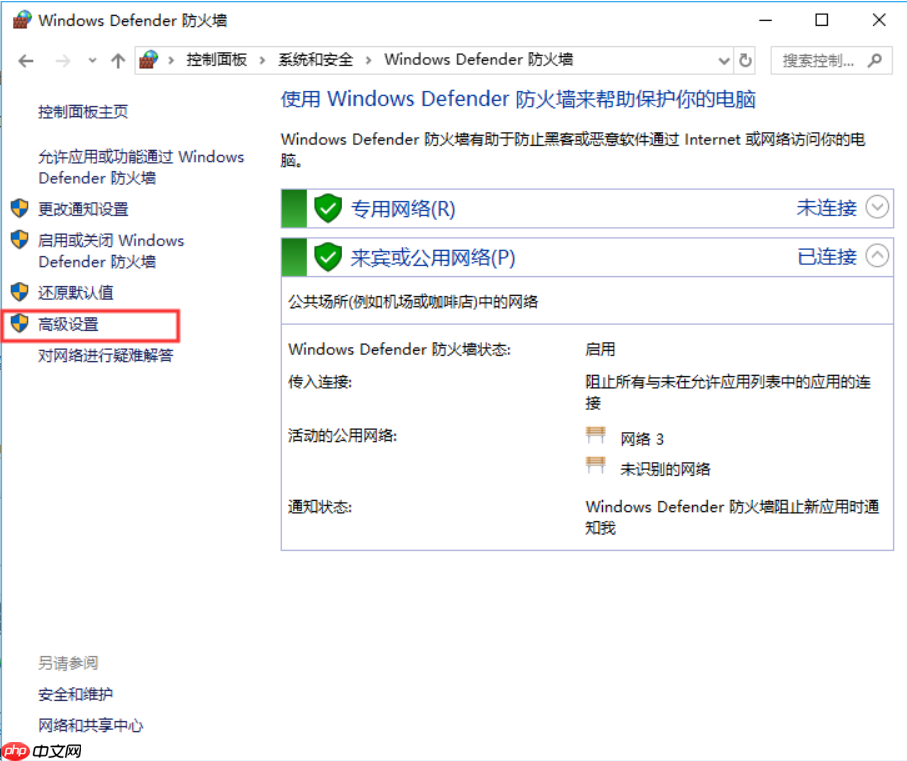Click the Back navigation arrow
Screen dimensions: 907x761
pos(25,61)
